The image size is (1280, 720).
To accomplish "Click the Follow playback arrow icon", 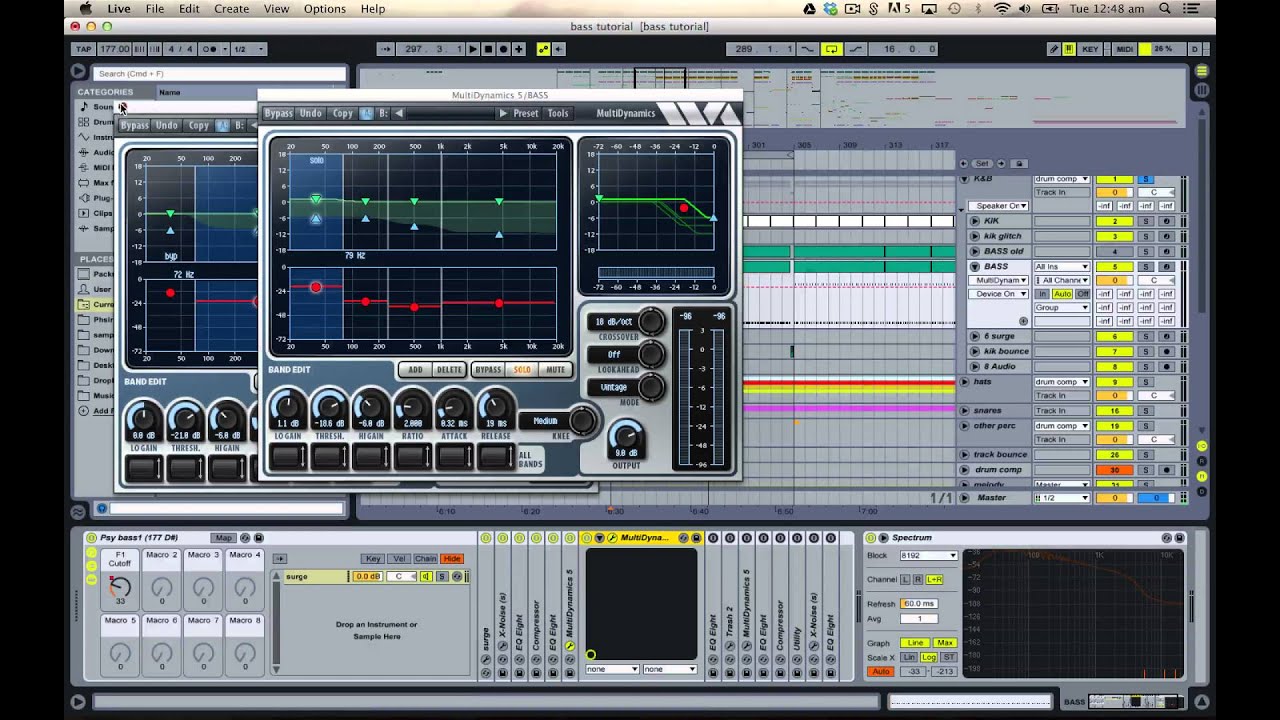I will click(385, 49).
